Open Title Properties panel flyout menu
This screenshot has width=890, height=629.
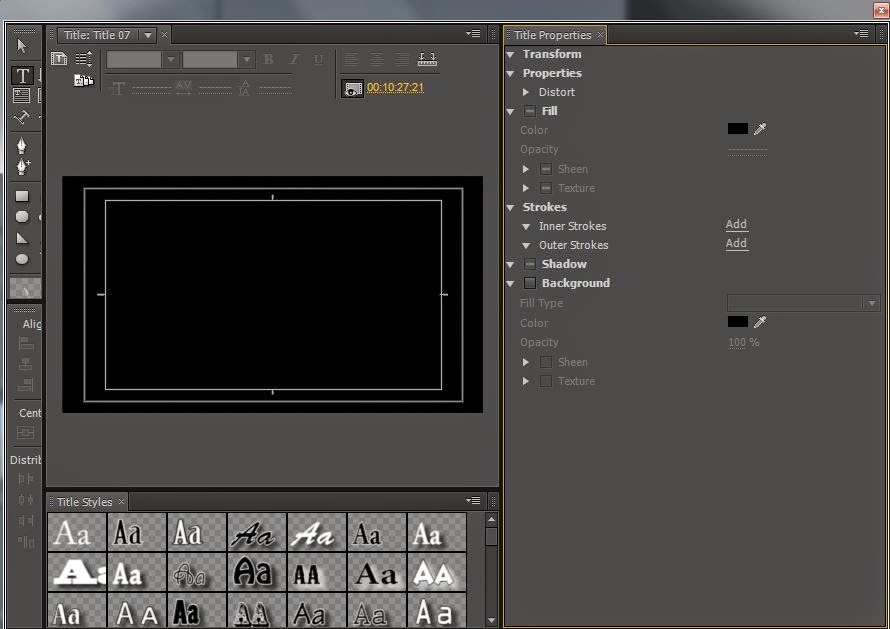point(860,34)
